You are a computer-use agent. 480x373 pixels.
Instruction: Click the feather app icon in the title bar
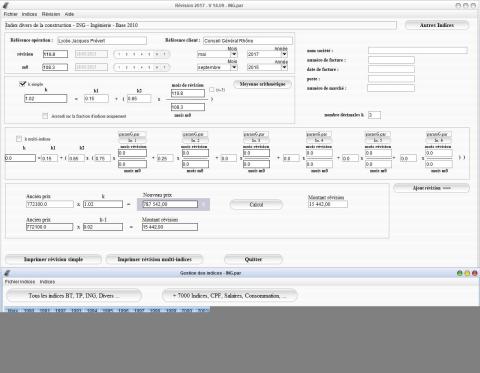click(5, 5)
